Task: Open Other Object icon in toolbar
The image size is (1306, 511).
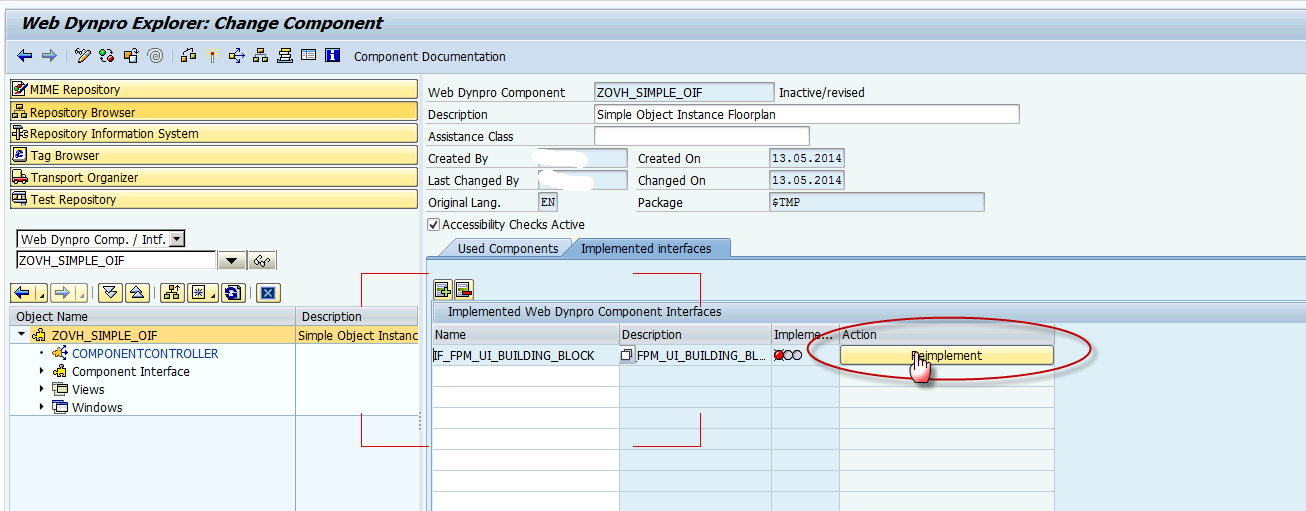Action: click(131, 56)
